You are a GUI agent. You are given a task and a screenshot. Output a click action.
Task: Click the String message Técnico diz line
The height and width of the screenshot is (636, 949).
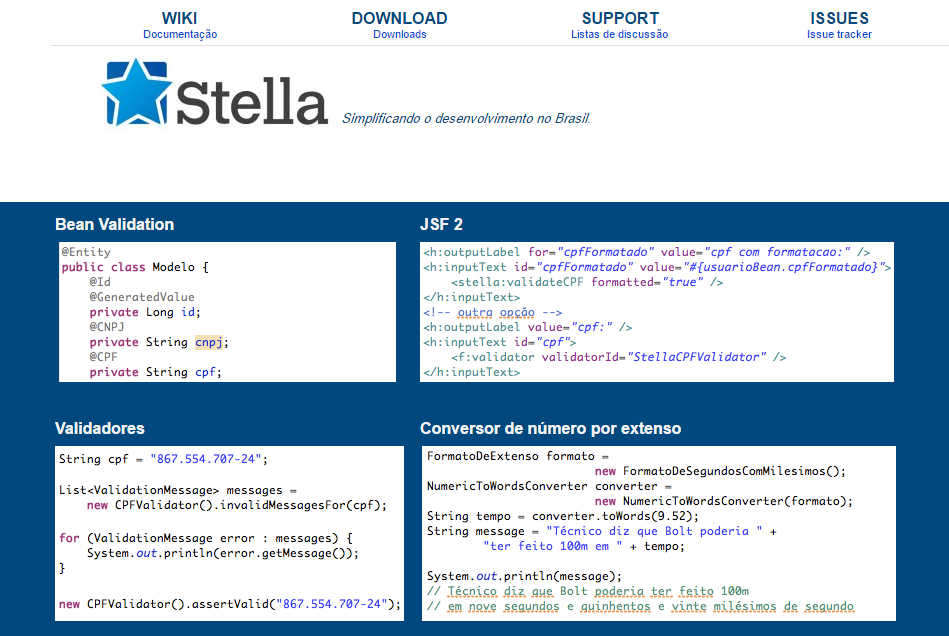[x=602, y=531]
